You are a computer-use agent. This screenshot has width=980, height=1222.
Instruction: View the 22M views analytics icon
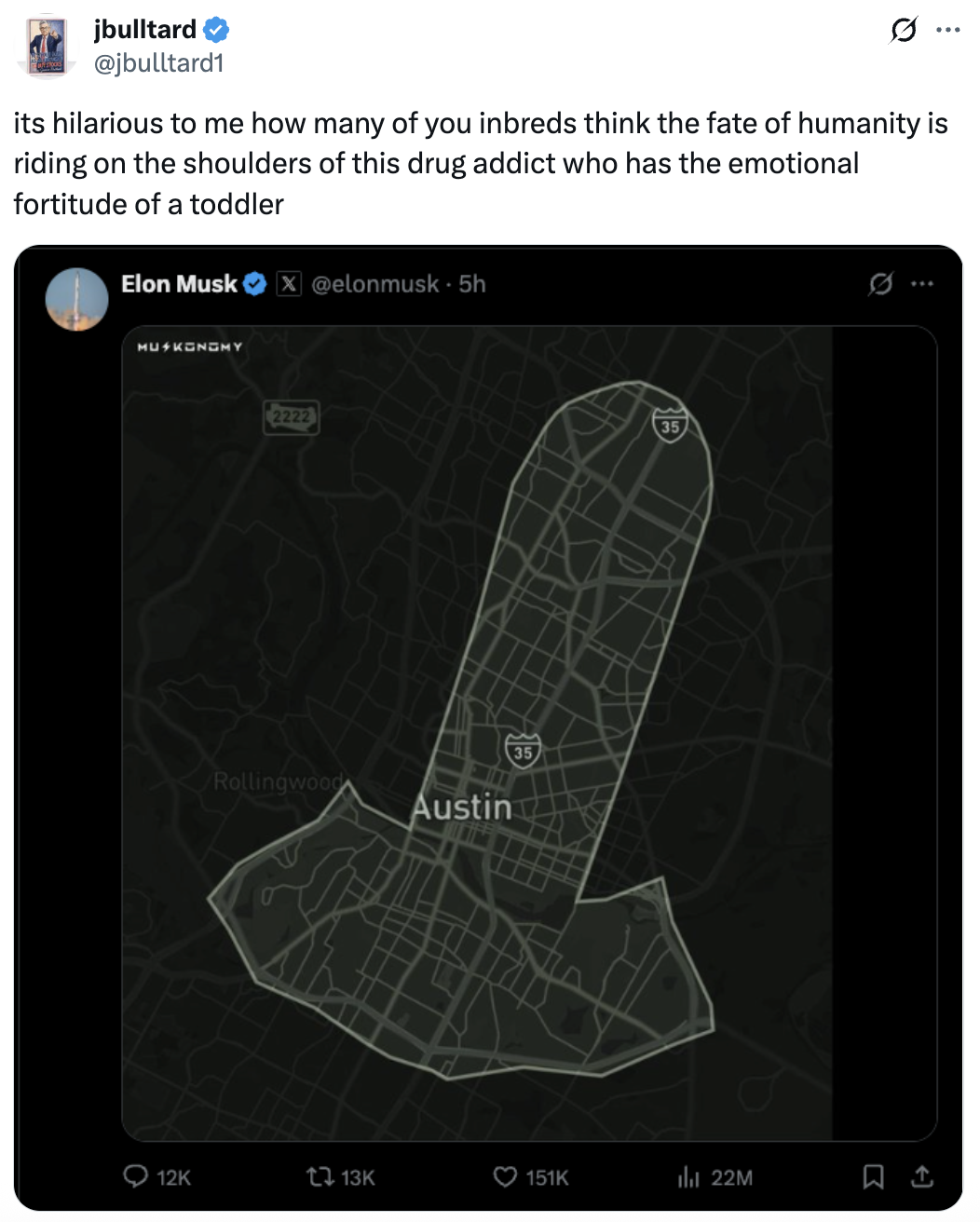[x=688, y=1177]
